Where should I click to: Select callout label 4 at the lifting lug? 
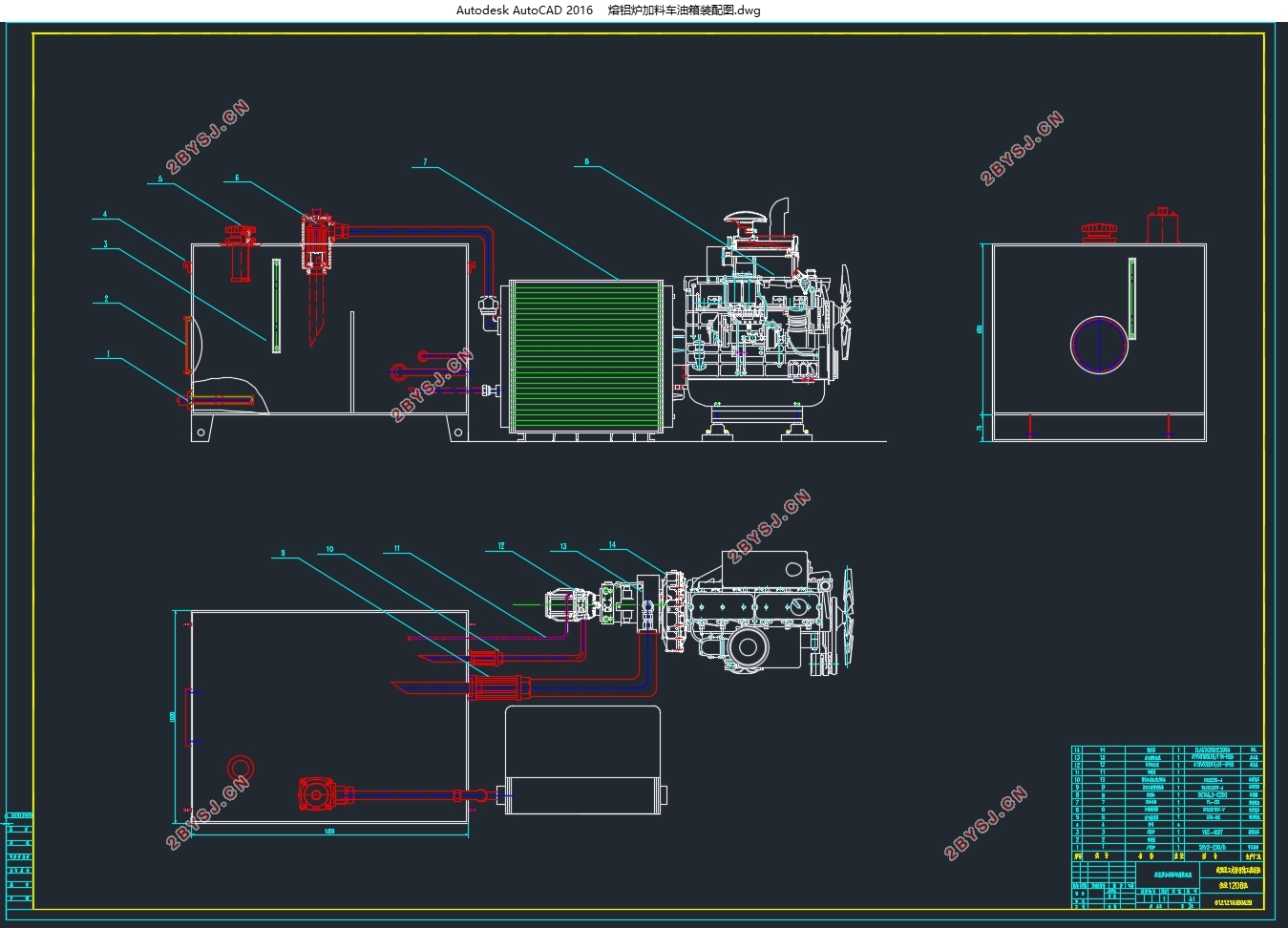(105, 215)
